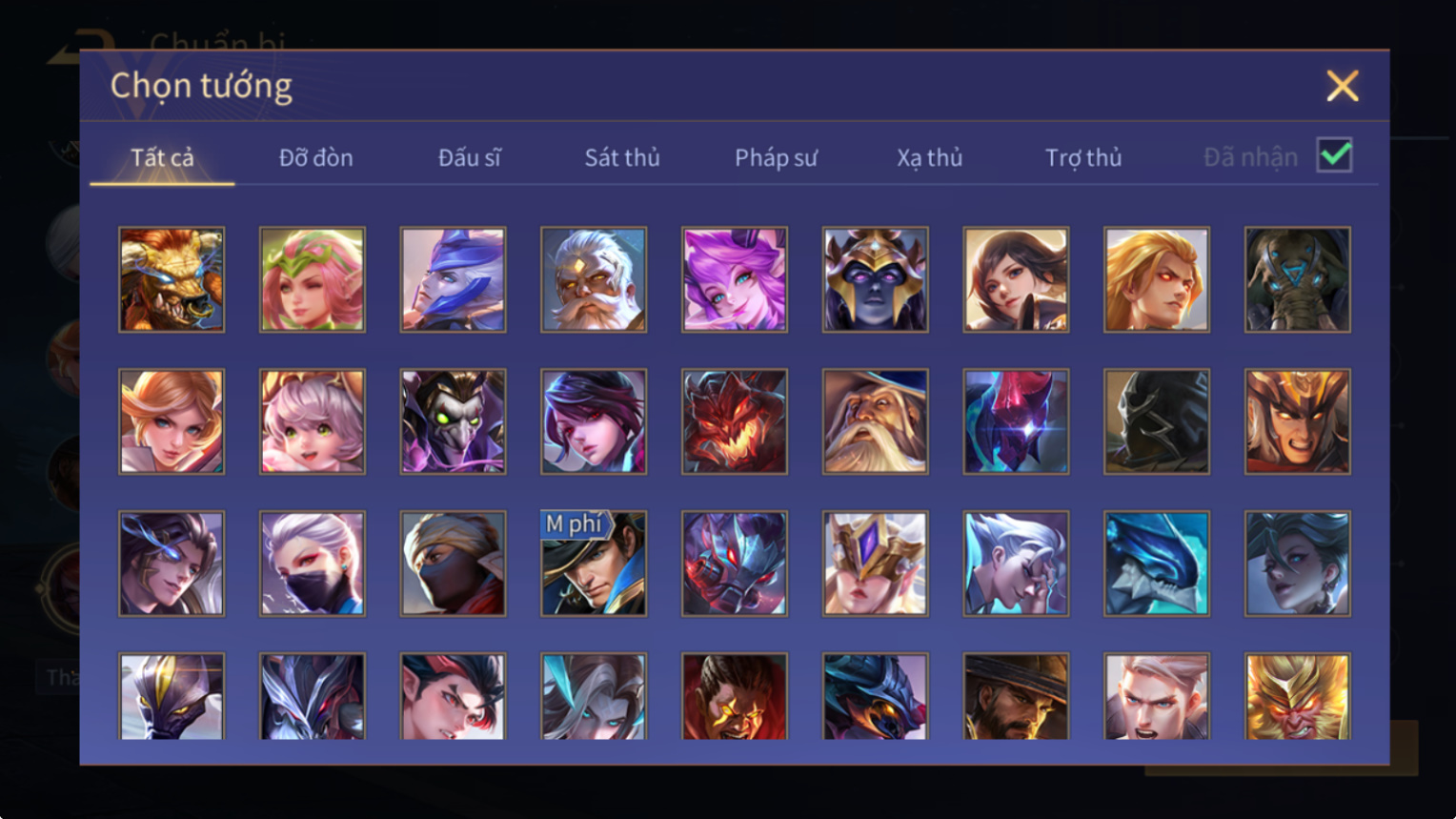Select the hero portrait tagged 'M phí'
Viewport: 1456px width, 819px height.
[594, 563]
